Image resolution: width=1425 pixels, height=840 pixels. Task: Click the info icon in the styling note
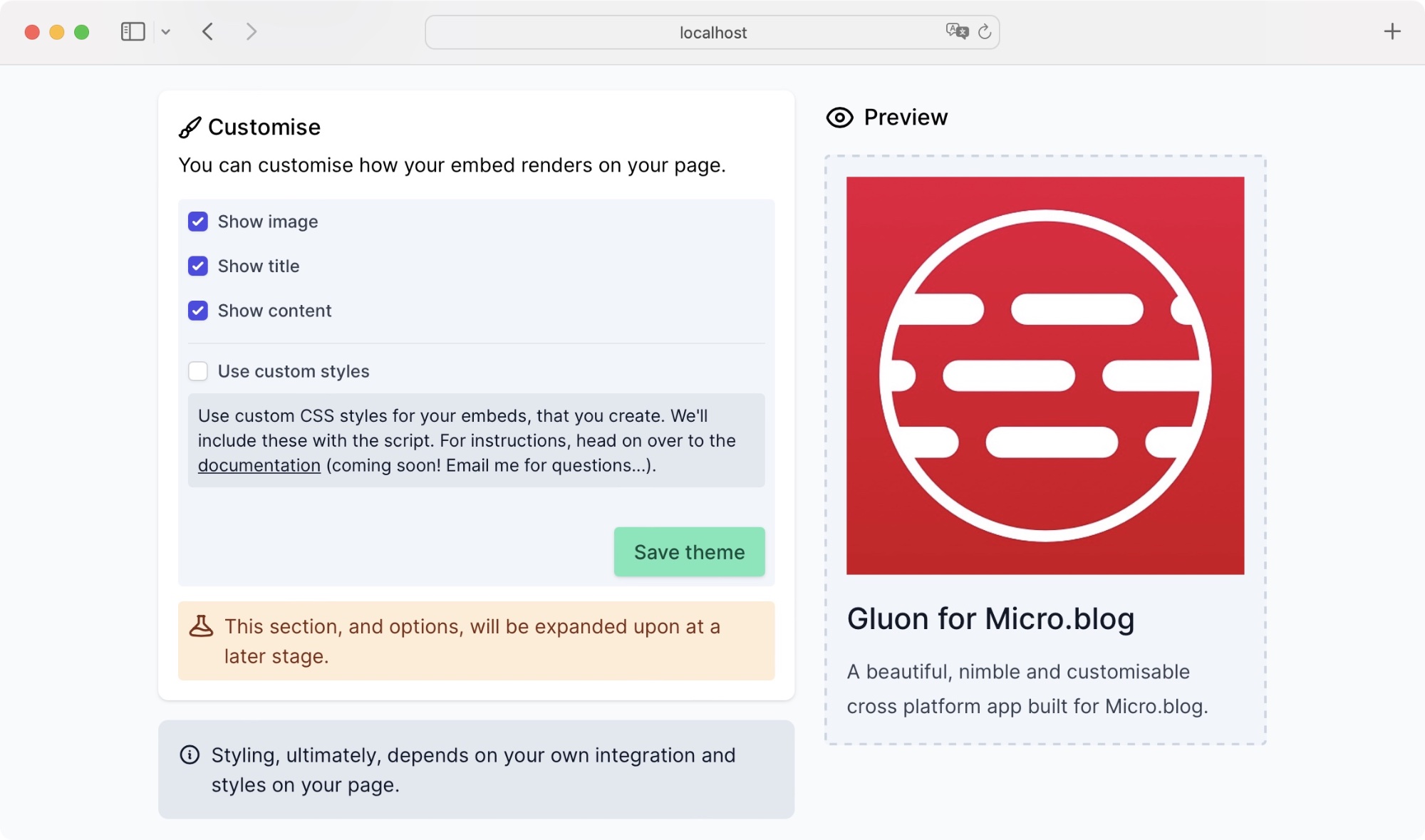(x=190, y=755)
